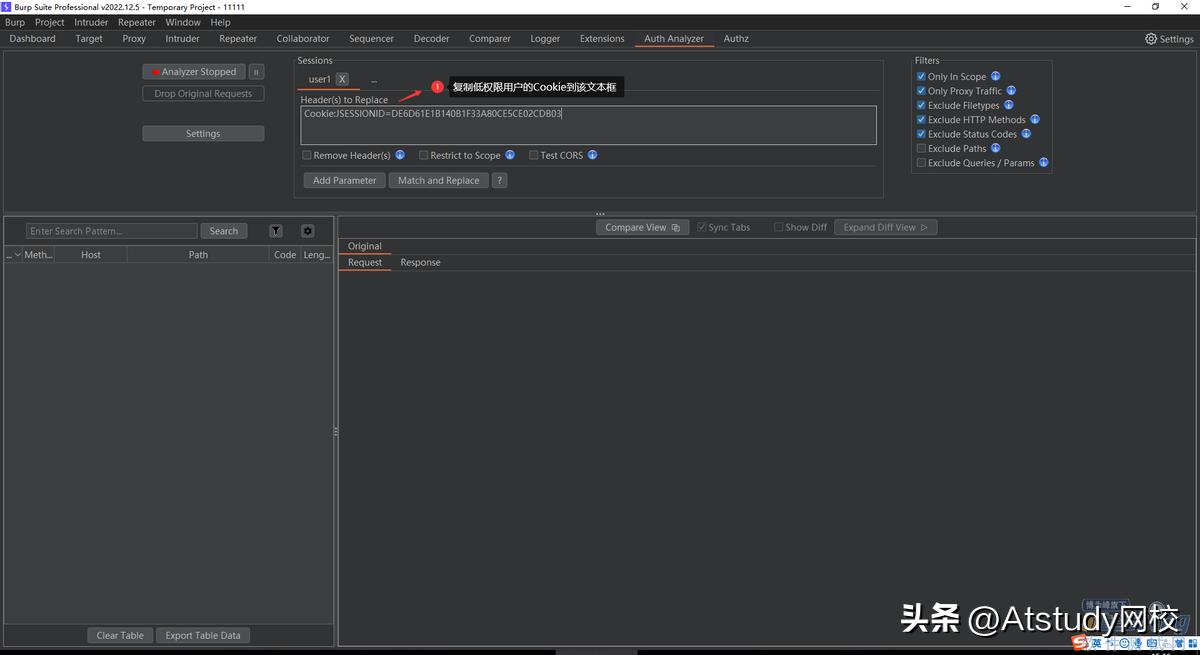Open the table settings gear beside Search
Viewport: 1200px width, 655px height.
[307, 230]
